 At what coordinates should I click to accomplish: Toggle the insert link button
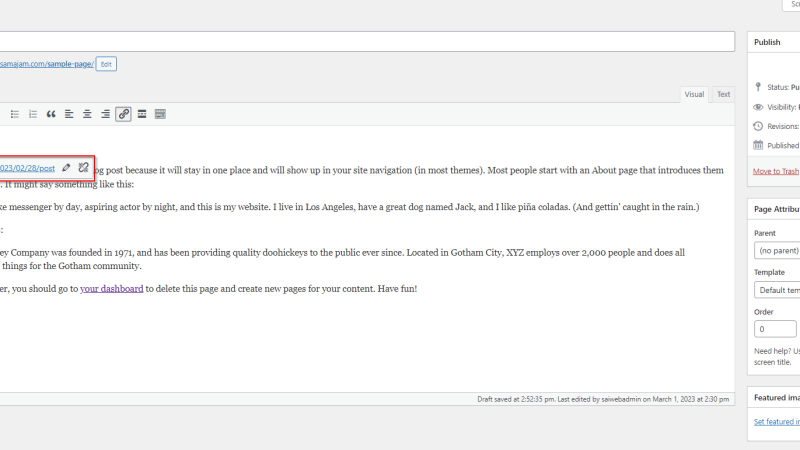pyautogui.click(x=123, y=114)
